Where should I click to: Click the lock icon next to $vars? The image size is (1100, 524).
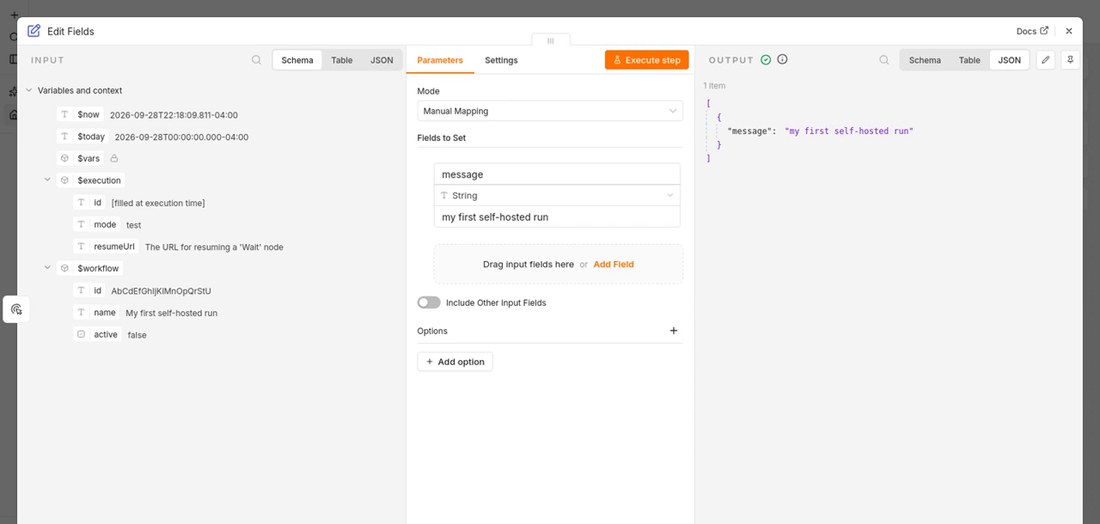114,159
